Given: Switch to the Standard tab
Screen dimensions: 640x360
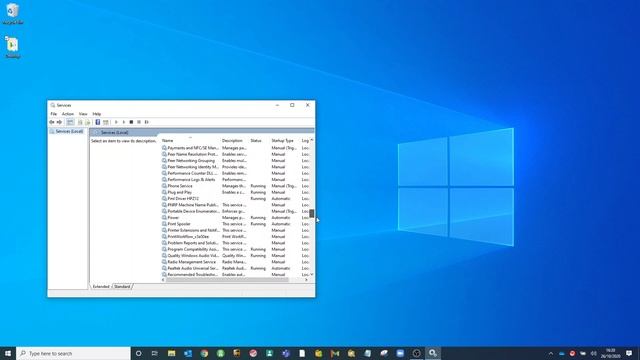Looking at the screenshot, I should (122, 287).
